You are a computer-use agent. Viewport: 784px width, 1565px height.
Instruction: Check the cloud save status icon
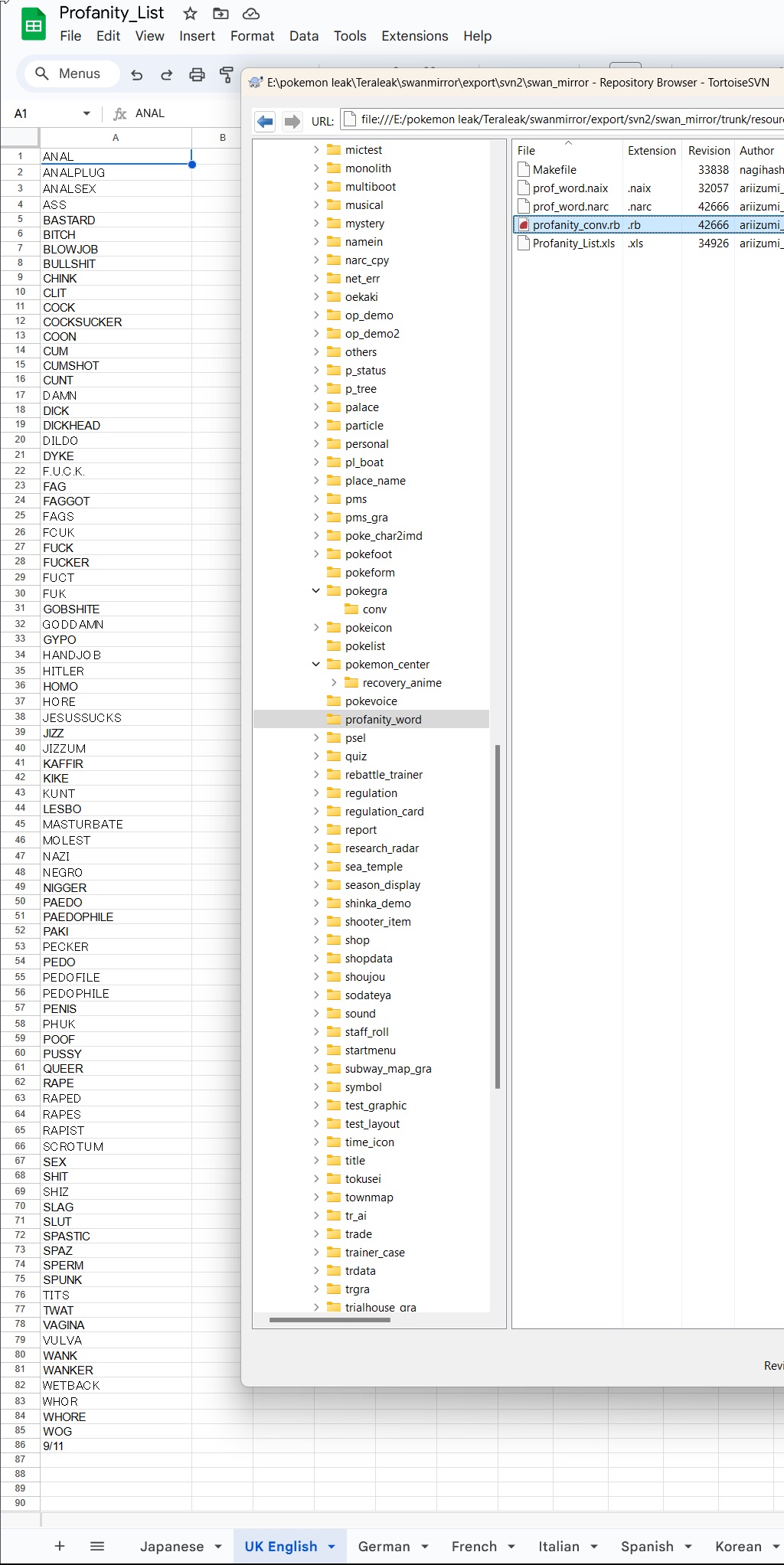(x=250, y=13)
